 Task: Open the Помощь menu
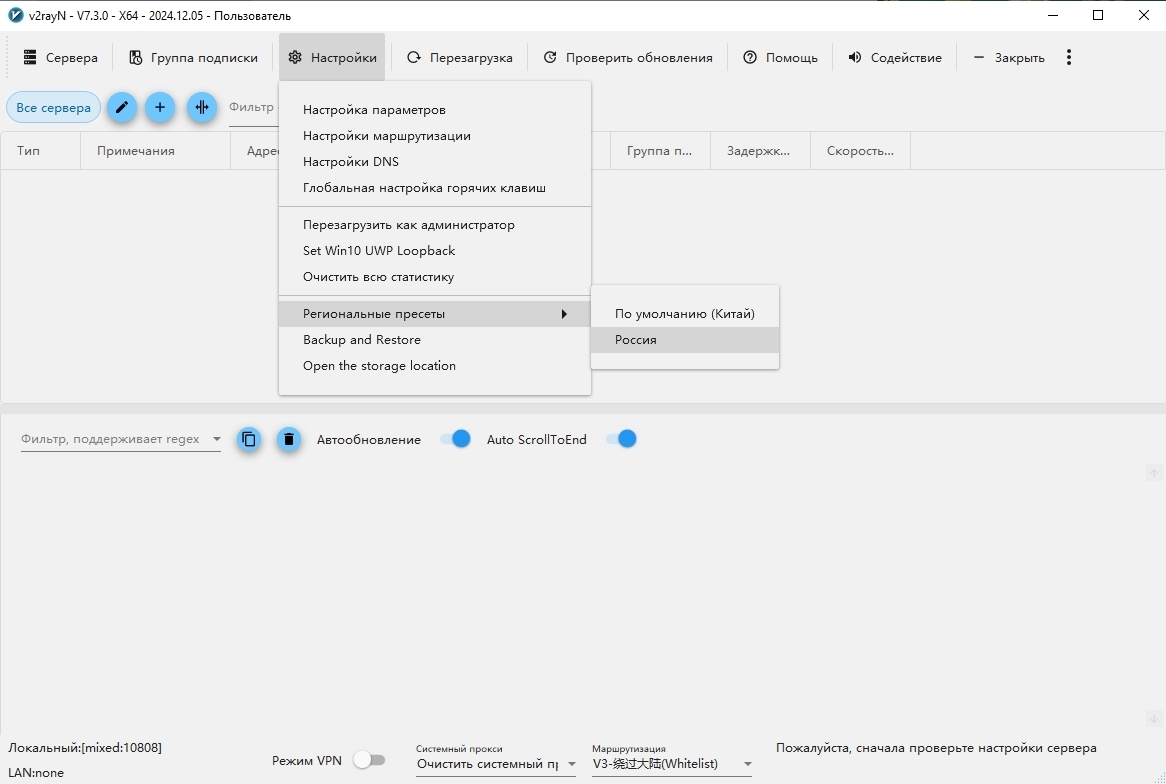(x=781, y=57)
